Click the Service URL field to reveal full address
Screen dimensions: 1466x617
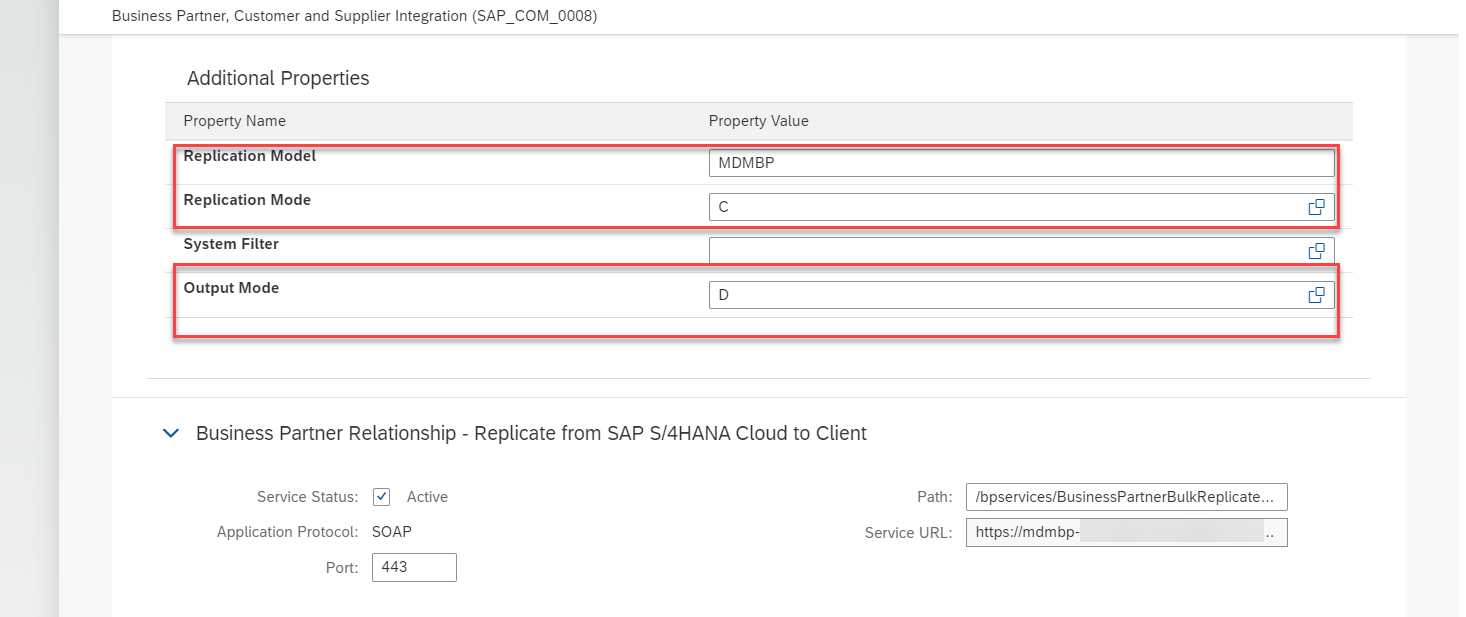1126,532
